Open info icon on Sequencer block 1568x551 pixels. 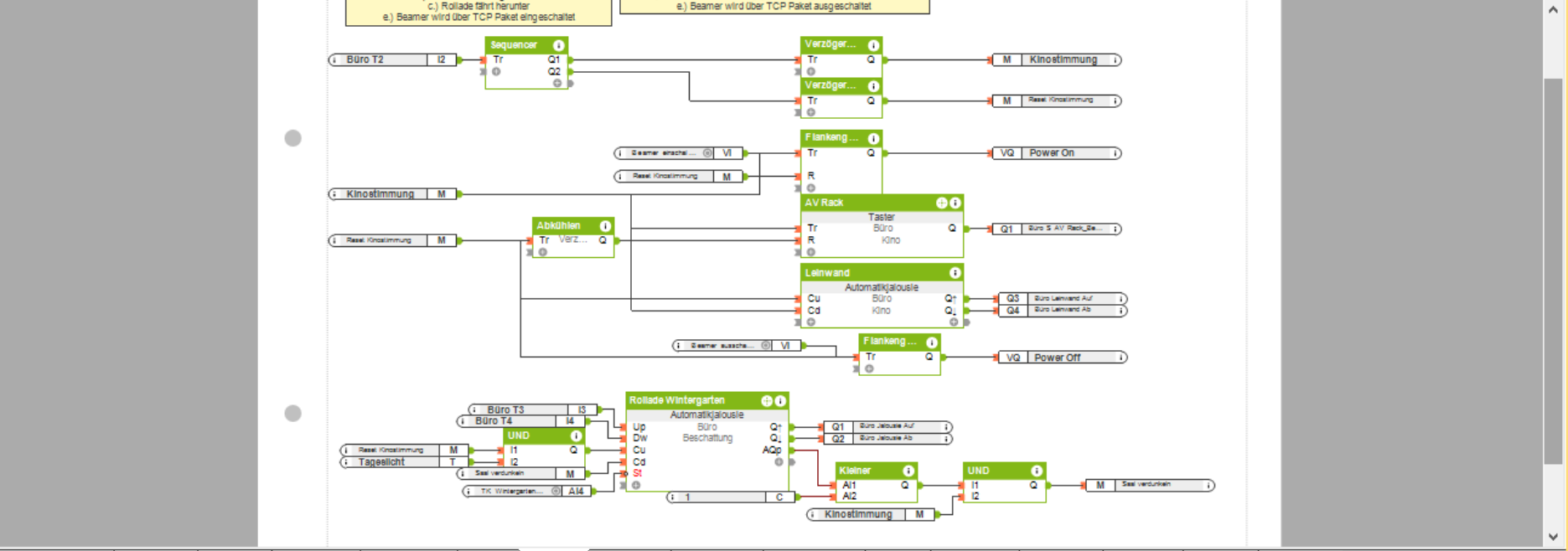pyautogui.click(x=558, y=45)
